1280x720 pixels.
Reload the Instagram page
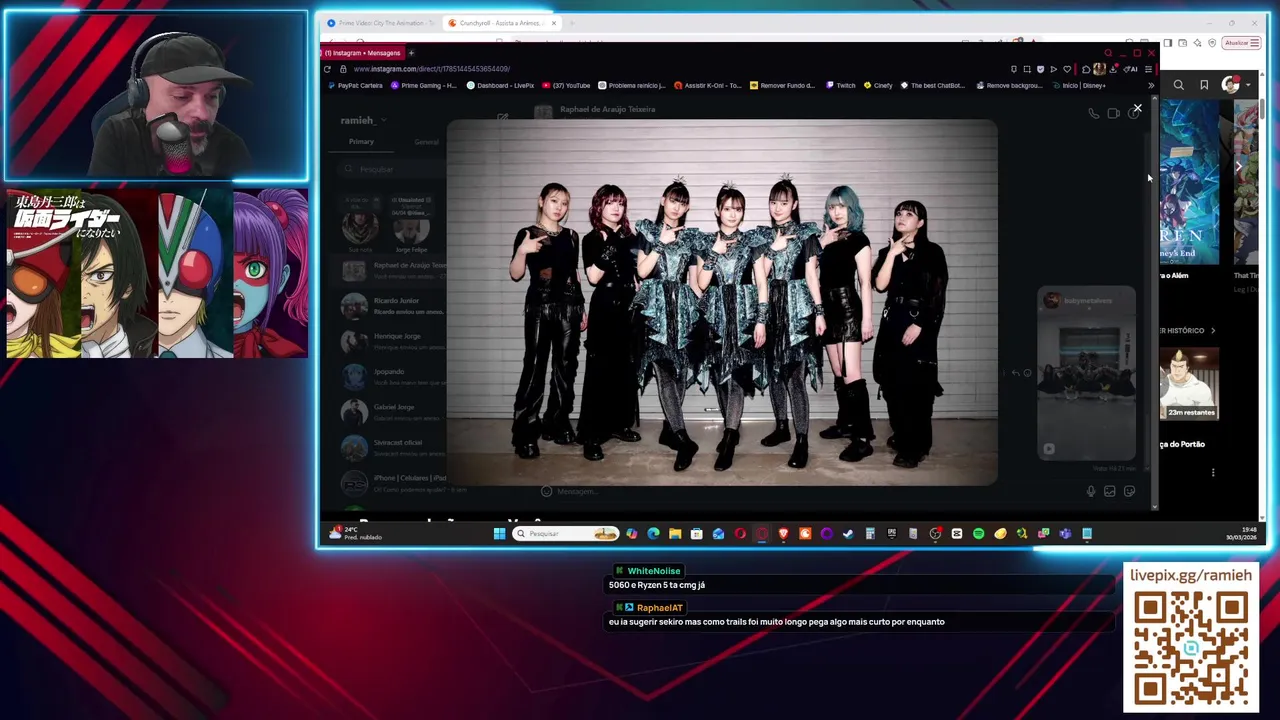[327, 69]
